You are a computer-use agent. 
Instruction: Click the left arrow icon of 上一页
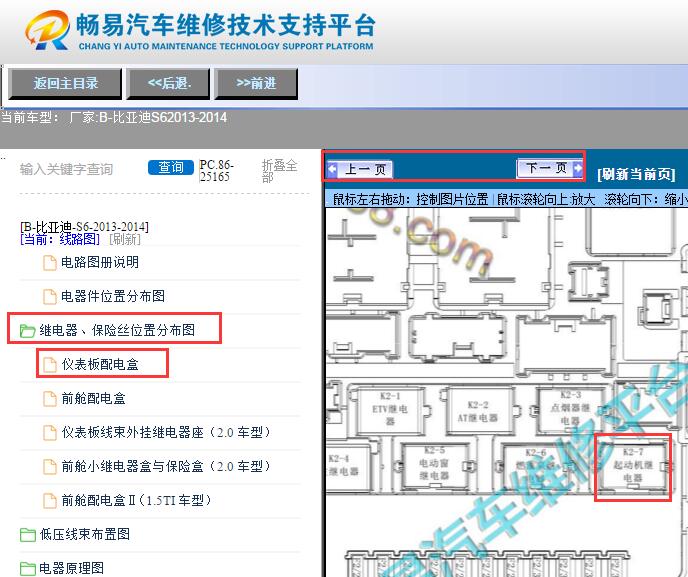(333, 169)
